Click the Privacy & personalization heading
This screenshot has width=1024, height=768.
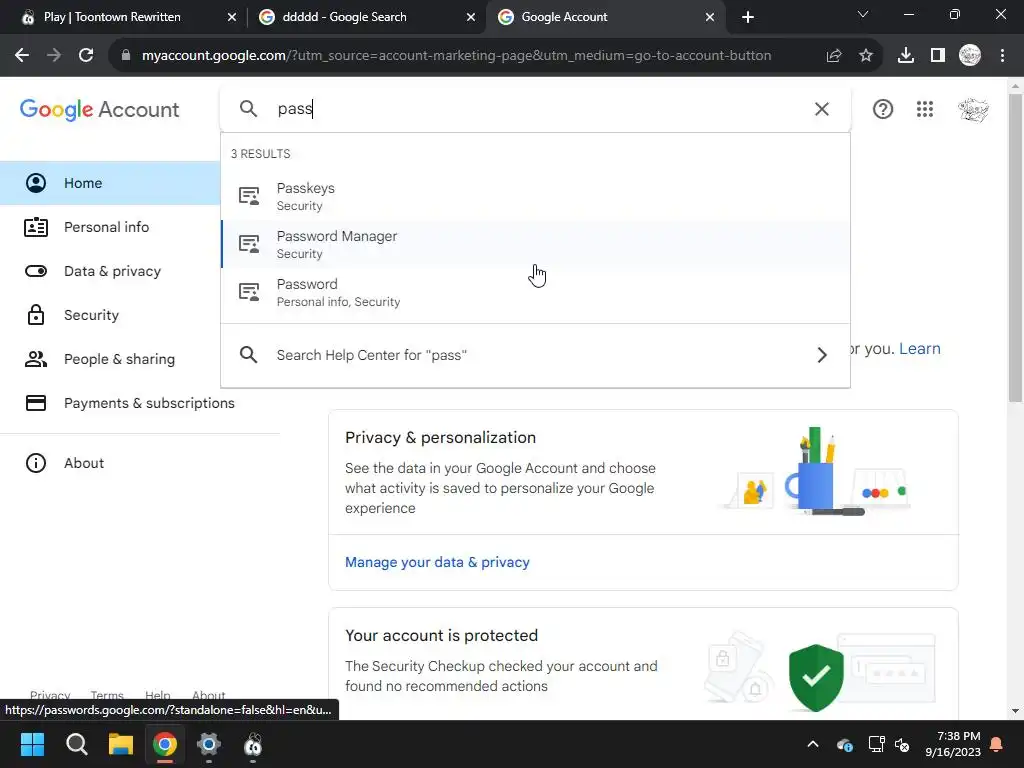pos(440,438)
